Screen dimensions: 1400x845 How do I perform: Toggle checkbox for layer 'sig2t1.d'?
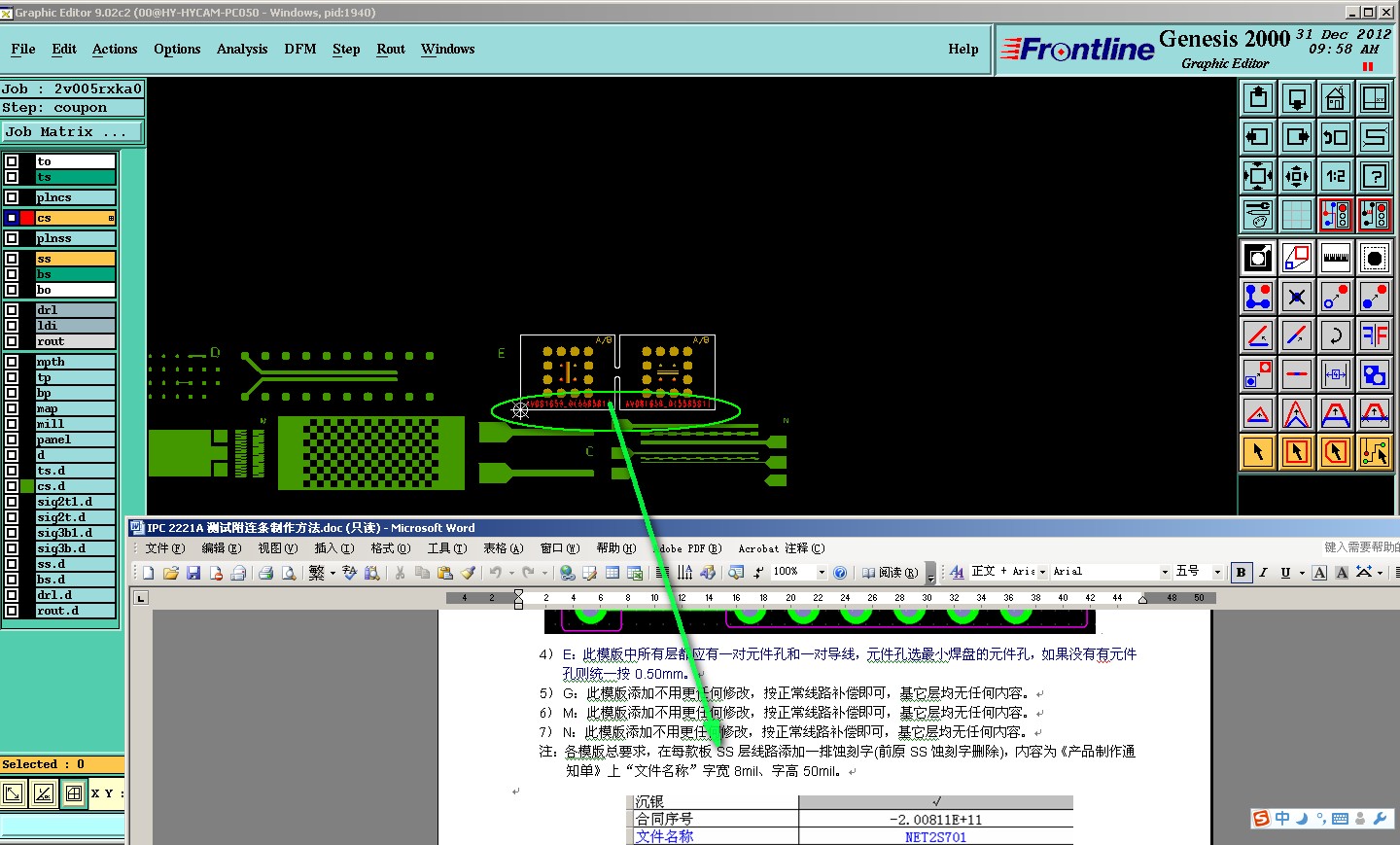12,502
